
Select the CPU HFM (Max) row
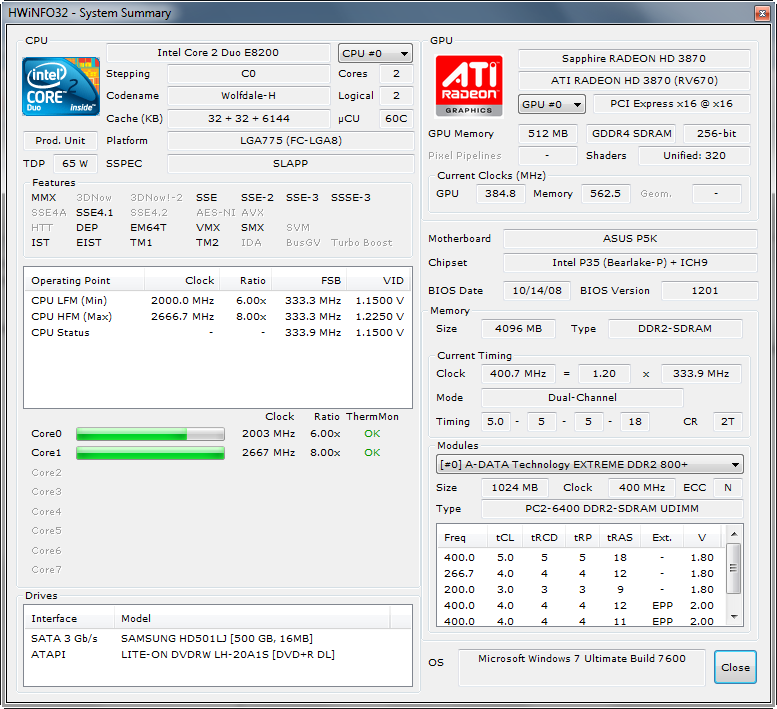point(218,316)
